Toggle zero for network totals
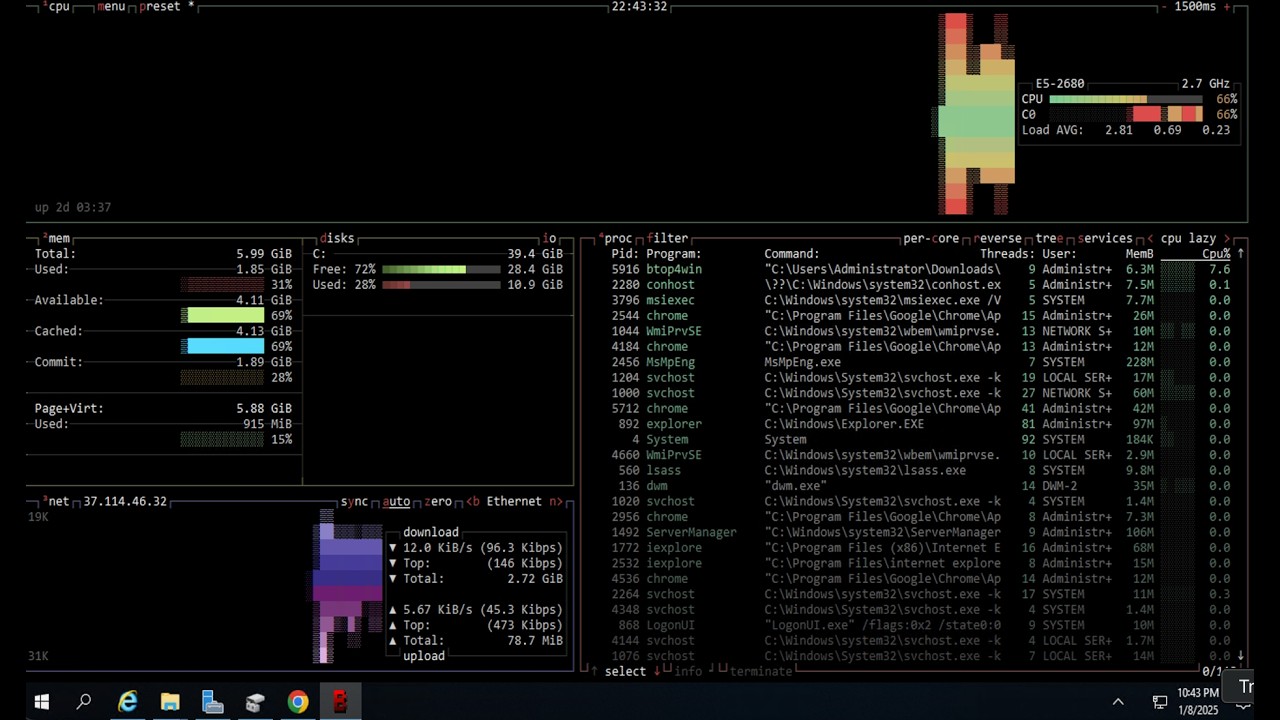This screenshot has width=1280, height=720. coord(437,502)
